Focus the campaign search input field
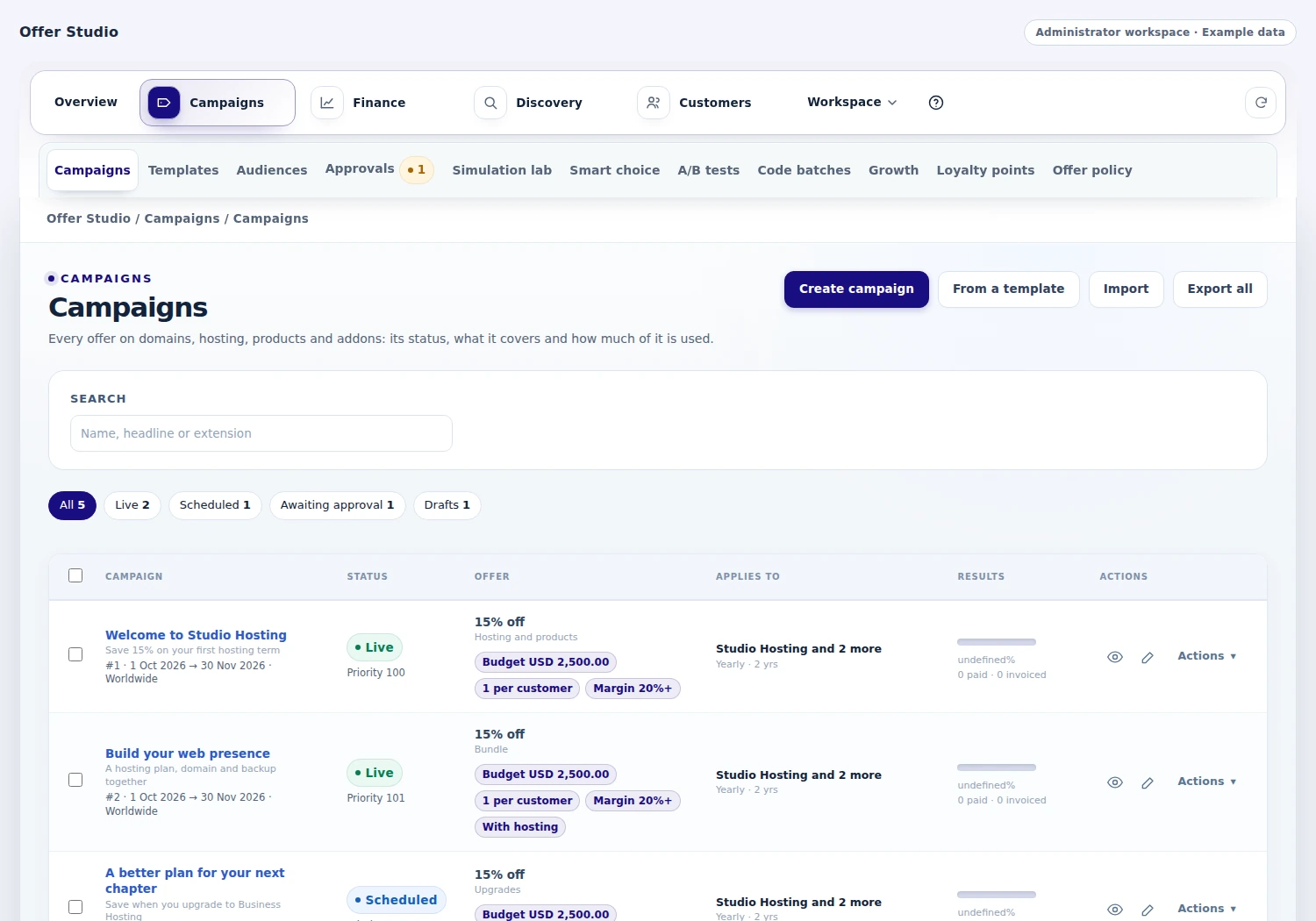 pos(261,433)
